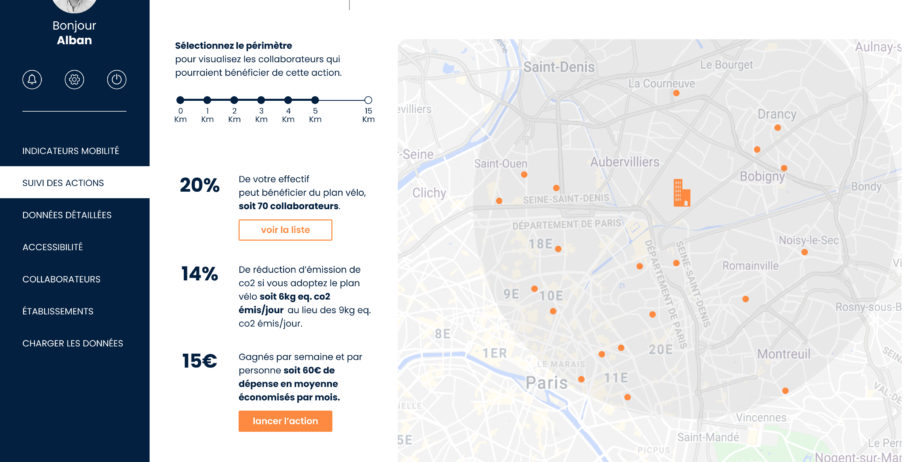Viewport: 924px width, 462px height.
Task: Open Charger les Données page
Action: point(73,343)
